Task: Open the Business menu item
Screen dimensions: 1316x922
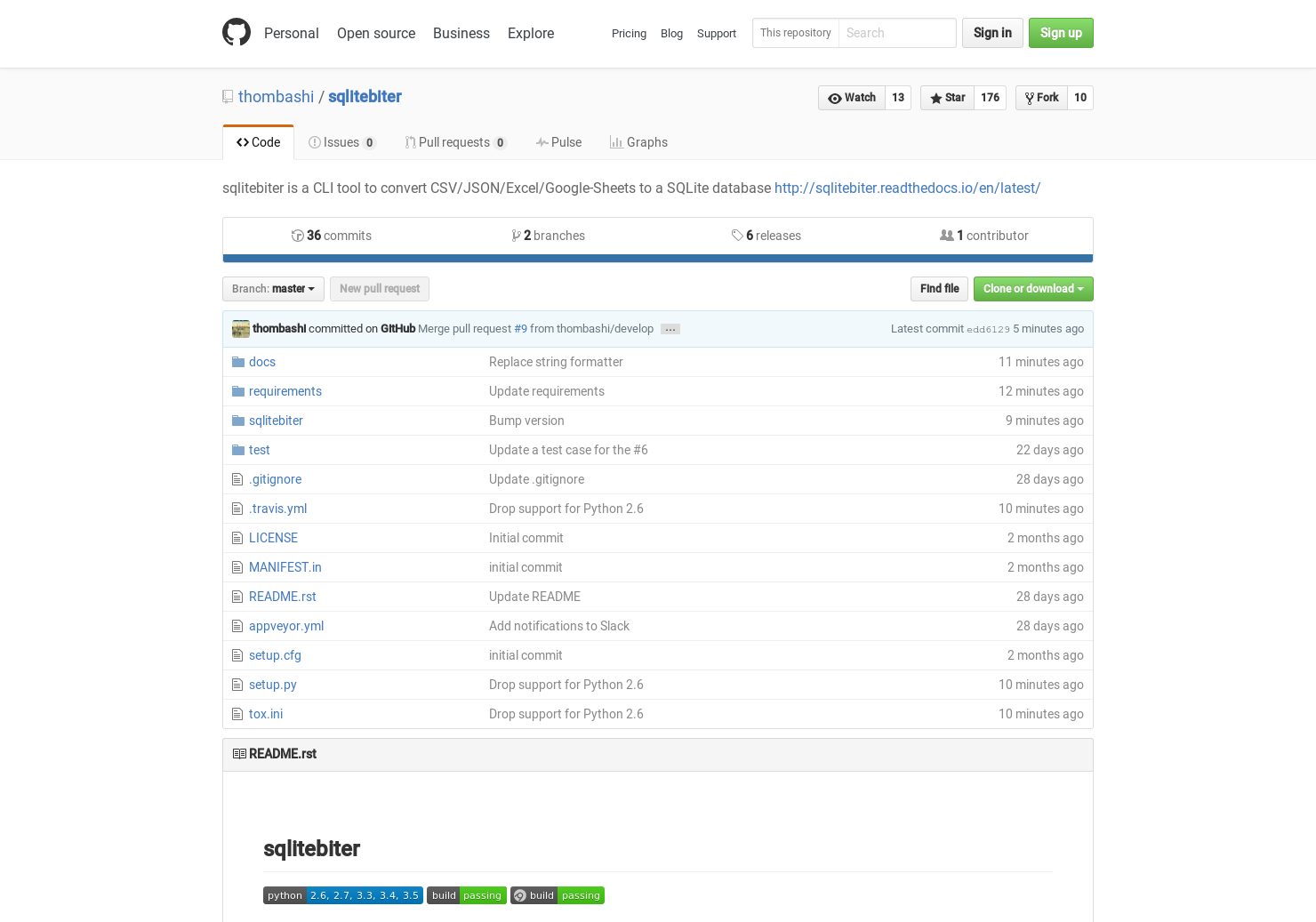Action: pyautogui.click(x=461, y=33)
